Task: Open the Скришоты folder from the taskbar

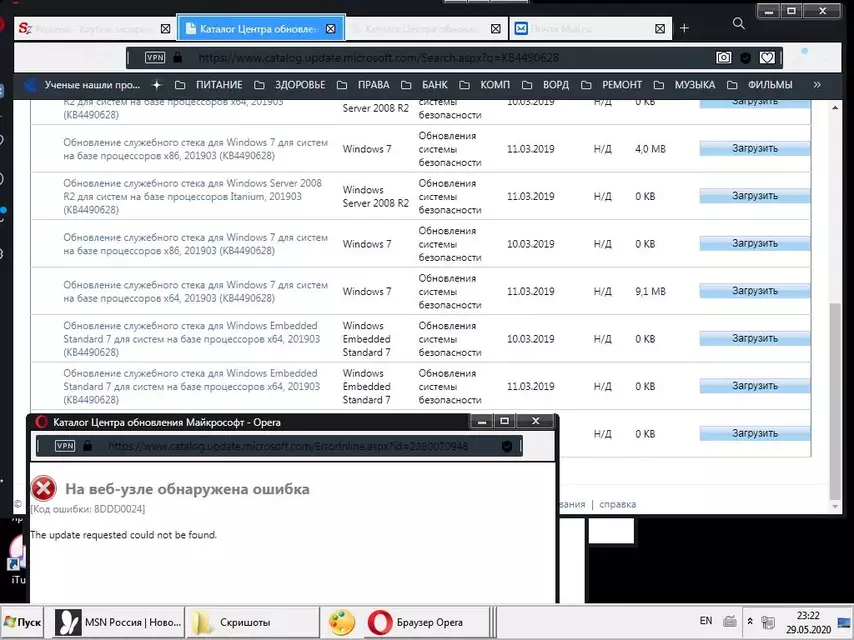Action: click(x=253, y=622)
